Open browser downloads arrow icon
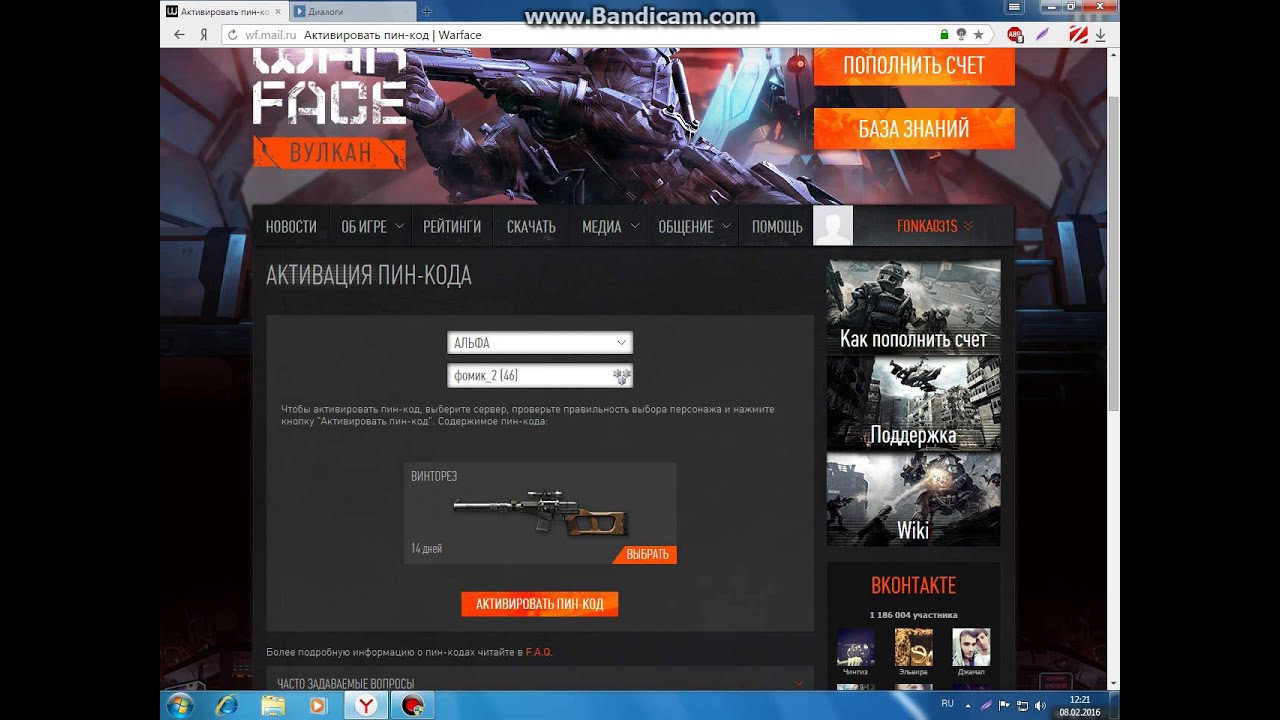 pyautogui.click(x=1100, y=35)
